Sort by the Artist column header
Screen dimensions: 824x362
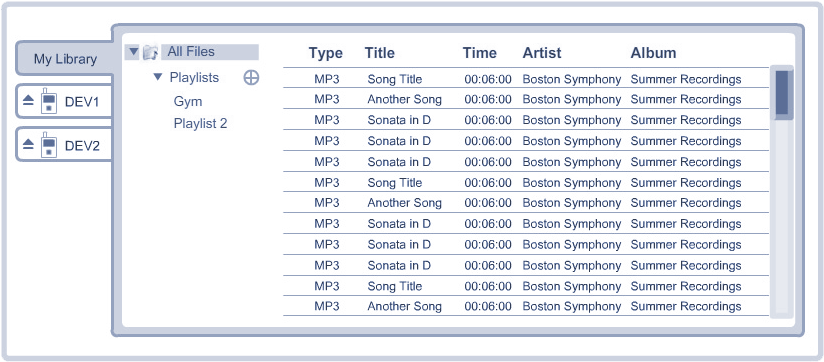(x=542, y=53)
